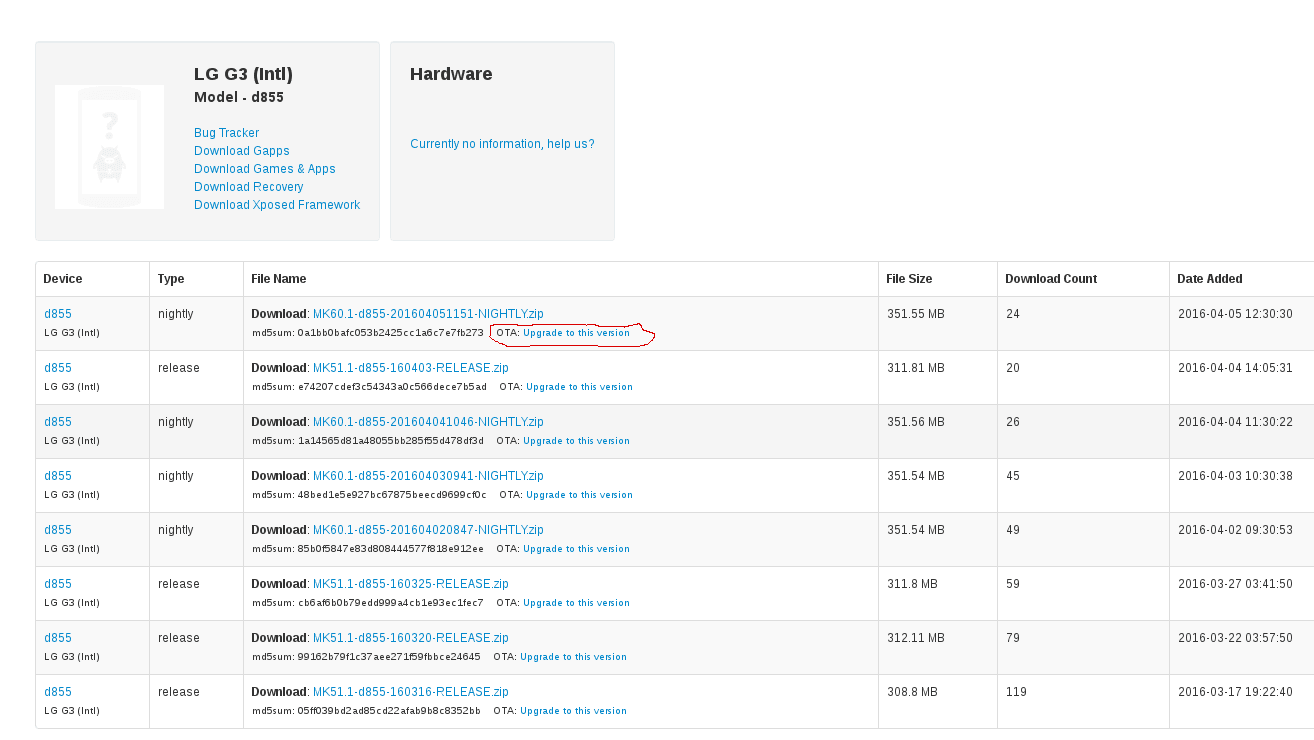1314x740 pixels.
Task: Select md5sum 05ff039bd2ad85cd22afab9b8c8352bb
Action: (389, 711)
